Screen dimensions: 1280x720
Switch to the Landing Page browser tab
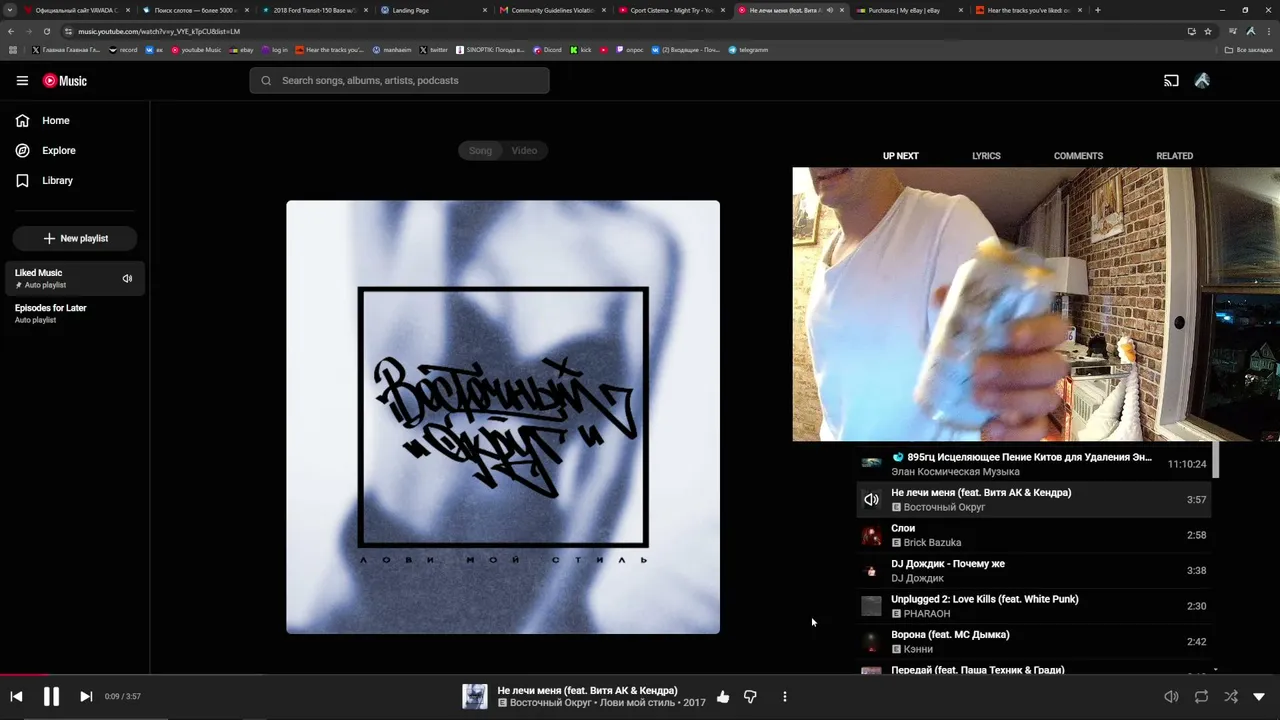coord(433,10)
